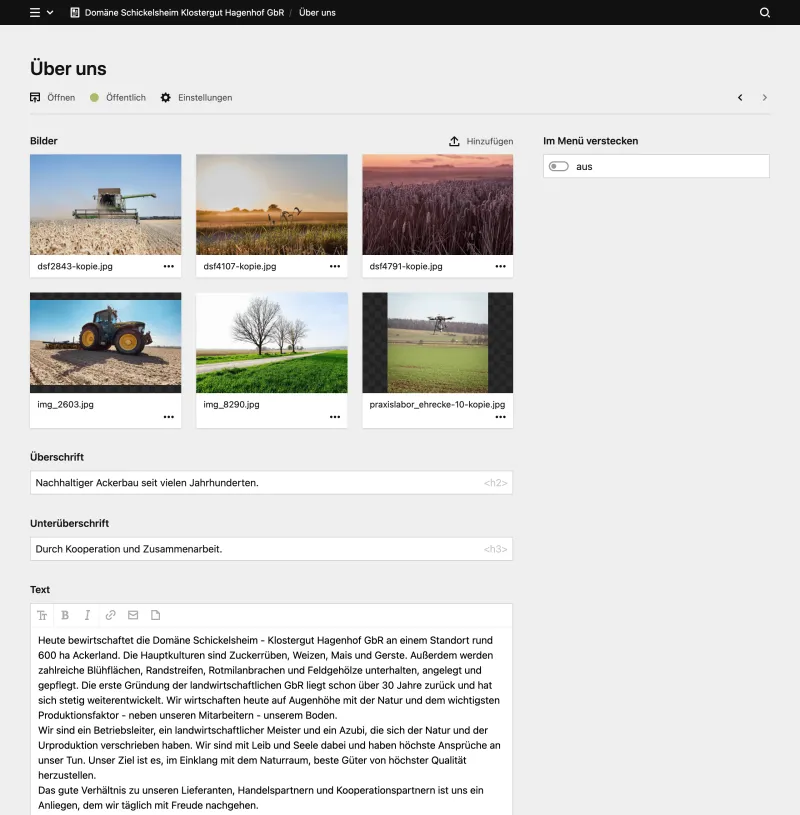This screenshot has height=815, width=800.
Task: Insert a file from the editor toolbar
Action: coord(156,615)
